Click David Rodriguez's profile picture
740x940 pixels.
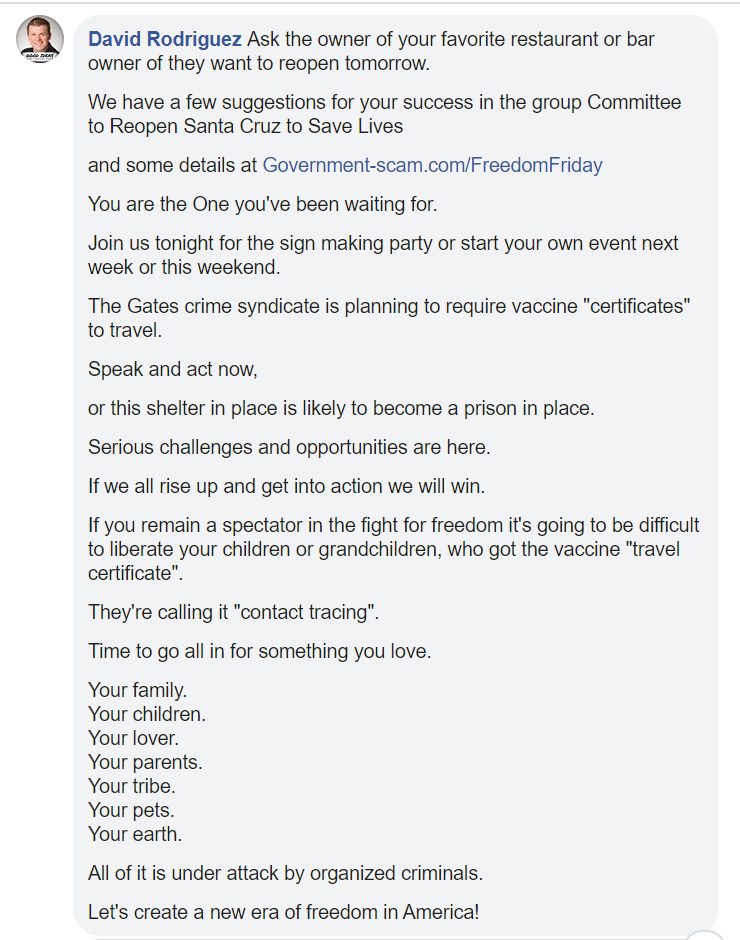click(41, 39)
